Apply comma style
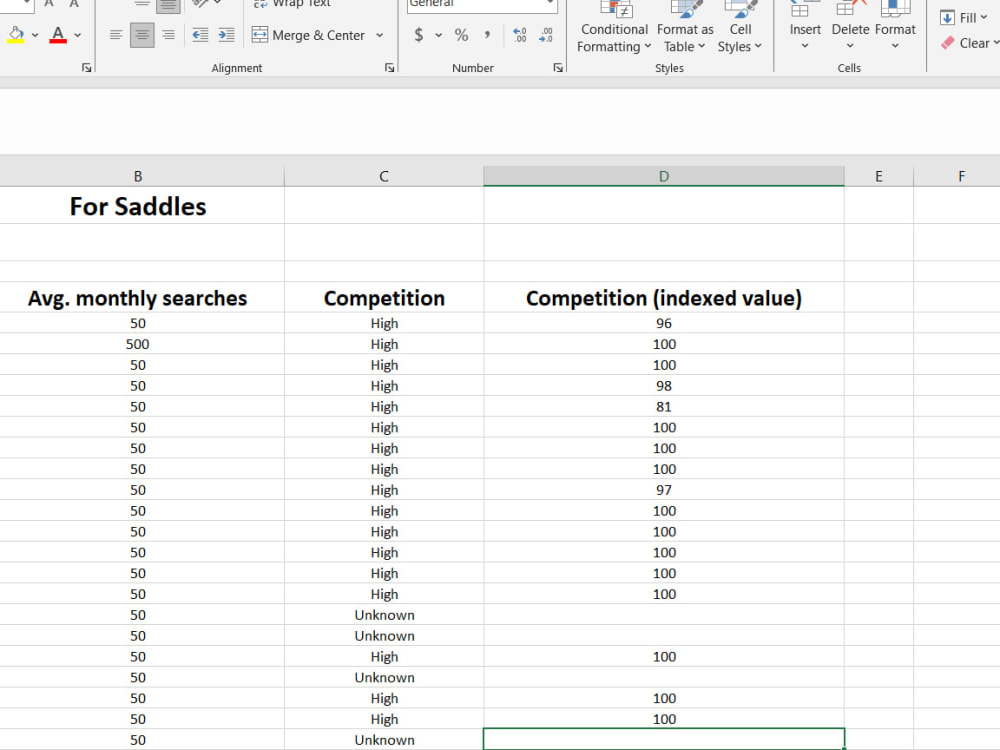1000x750 pixels. [x=487, y=35]
